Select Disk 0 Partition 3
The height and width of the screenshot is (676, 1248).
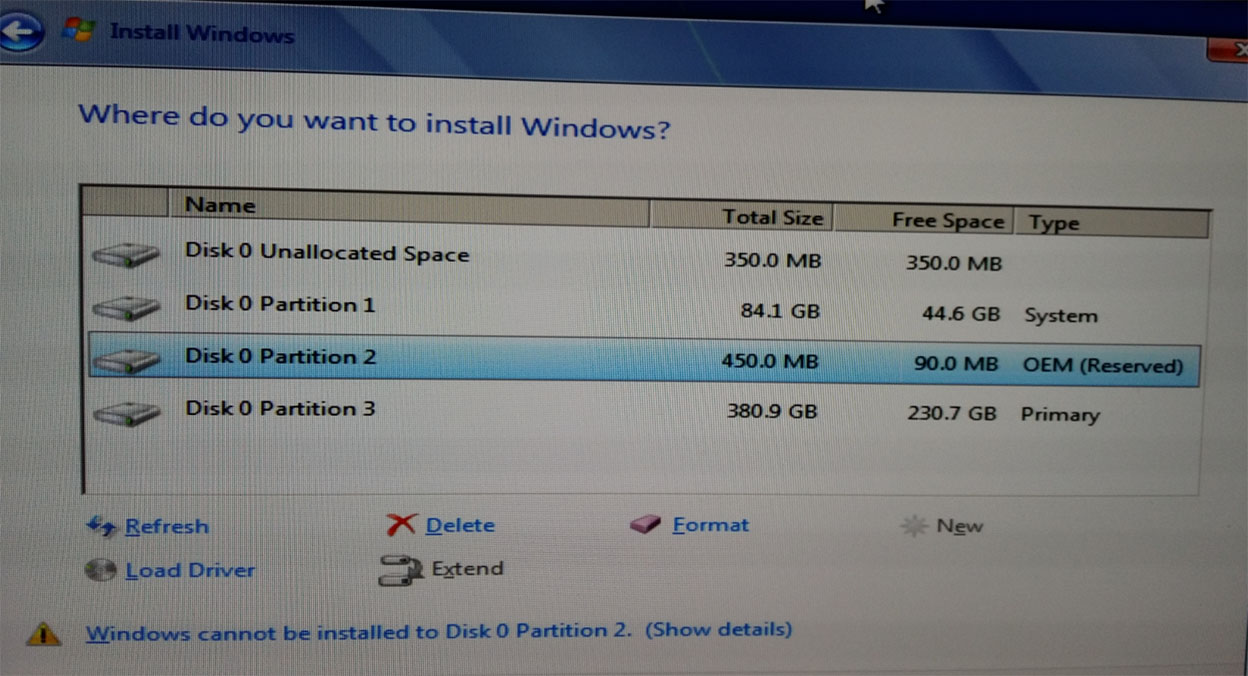tap(642, 411)
